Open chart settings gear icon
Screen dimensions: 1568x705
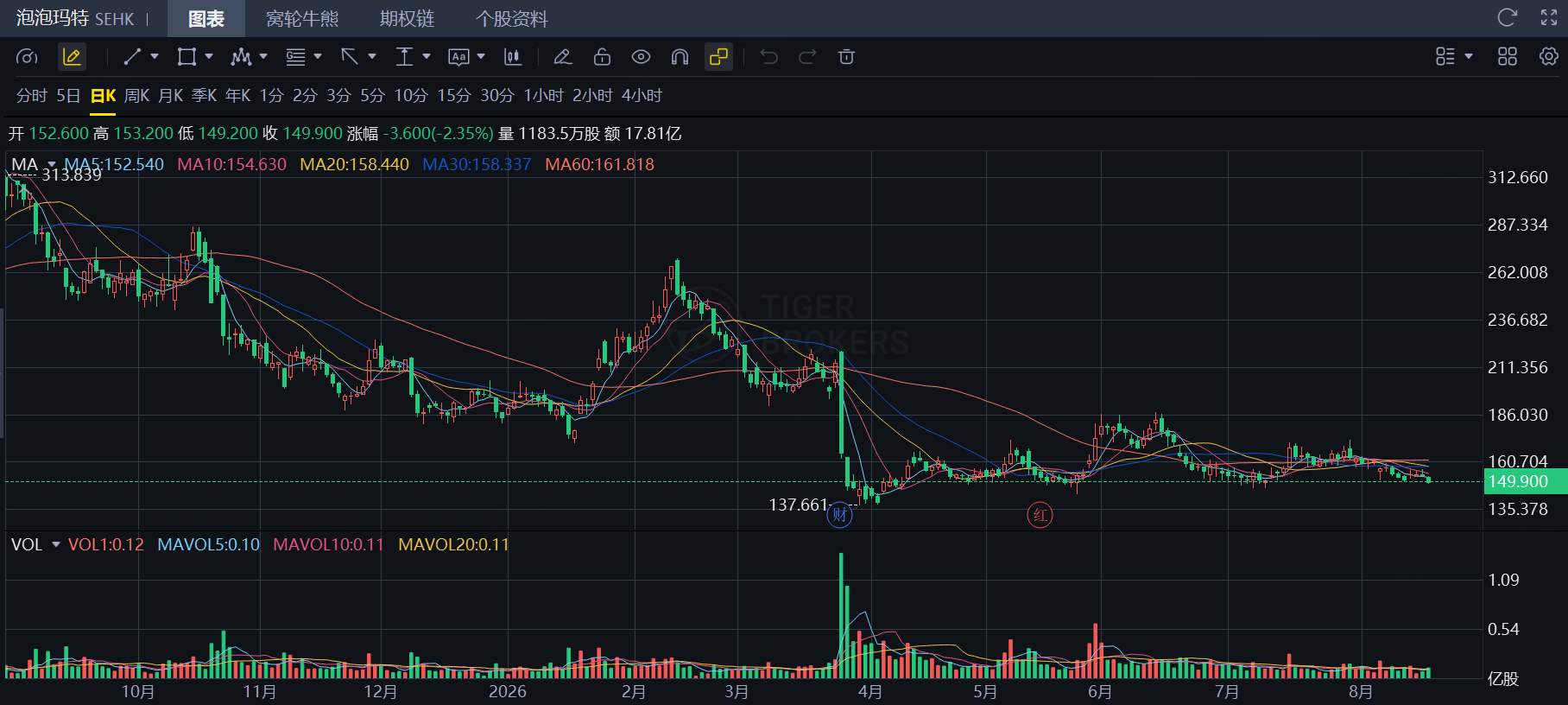(1549, 56)
